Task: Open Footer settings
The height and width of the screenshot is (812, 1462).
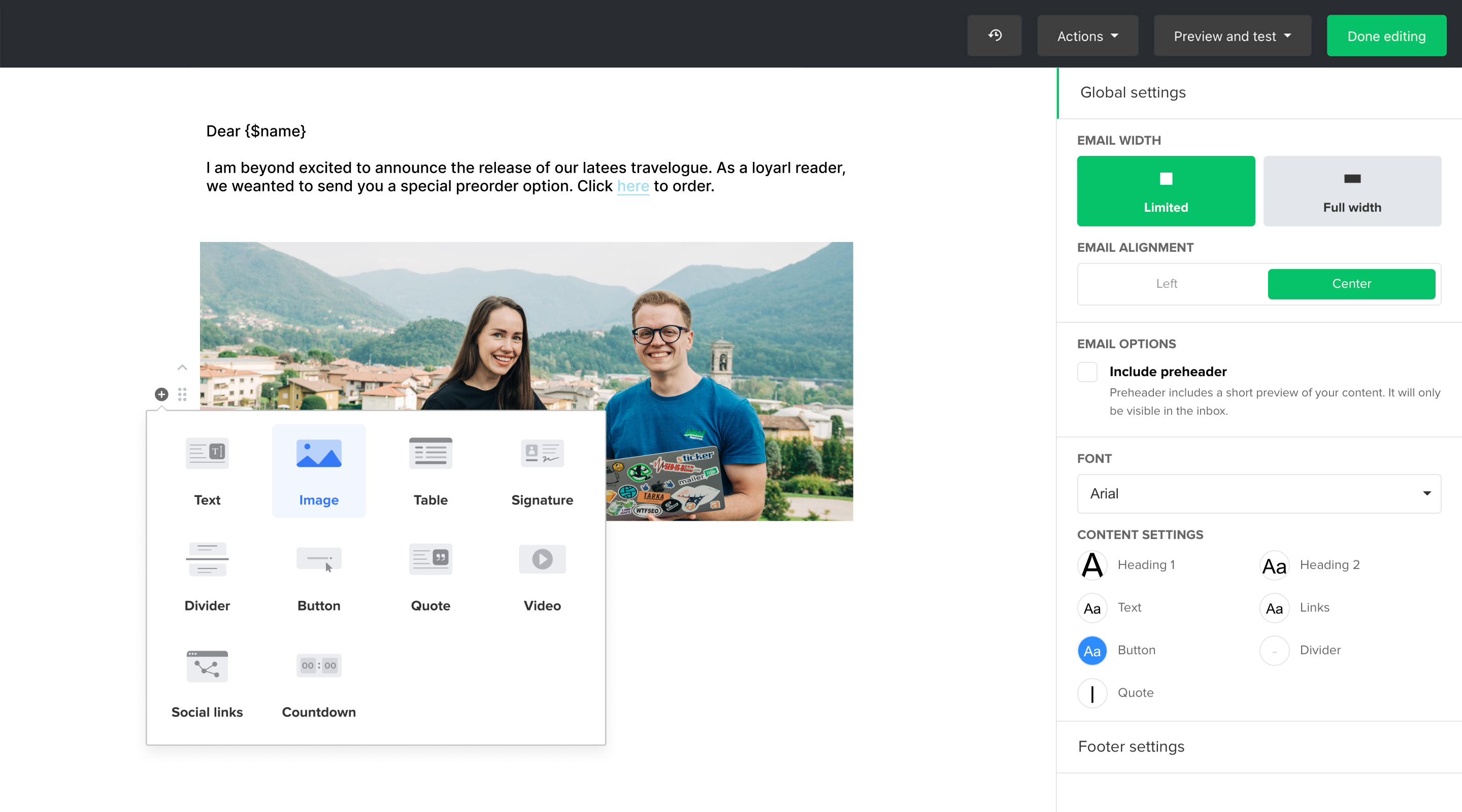Action: coord(1131,746)
